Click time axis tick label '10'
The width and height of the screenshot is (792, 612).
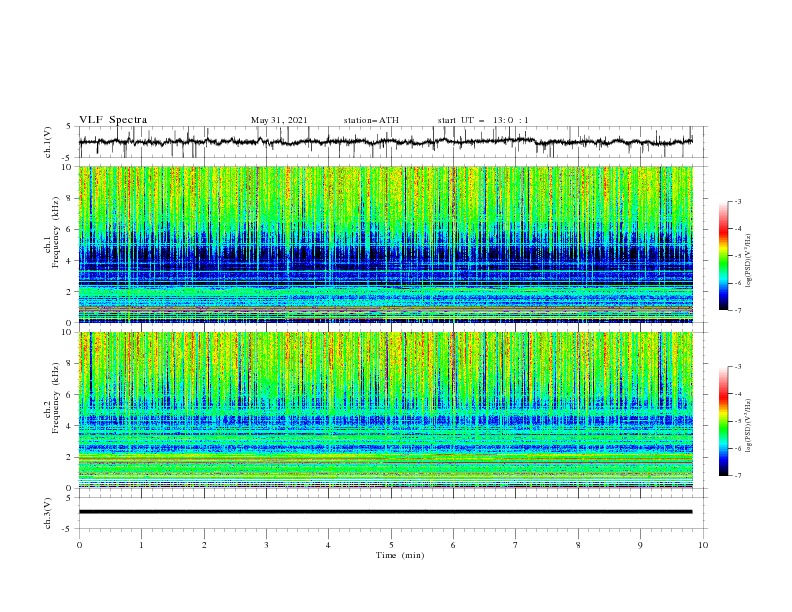pyautogui.click(x=703, y=545)
